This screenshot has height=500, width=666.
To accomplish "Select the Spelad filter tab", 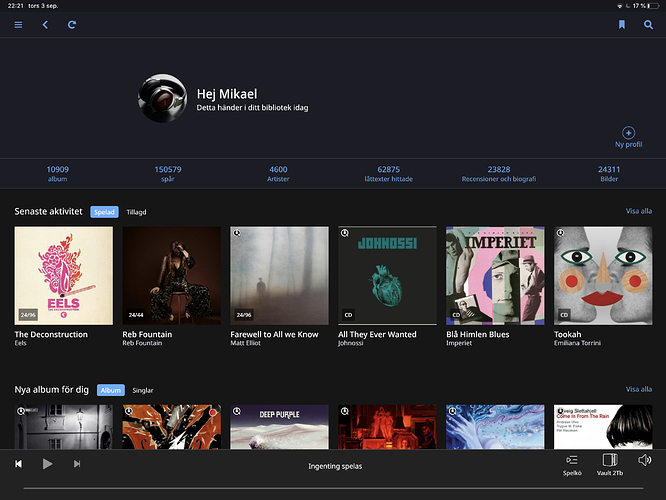I will [x=104, y=212].
